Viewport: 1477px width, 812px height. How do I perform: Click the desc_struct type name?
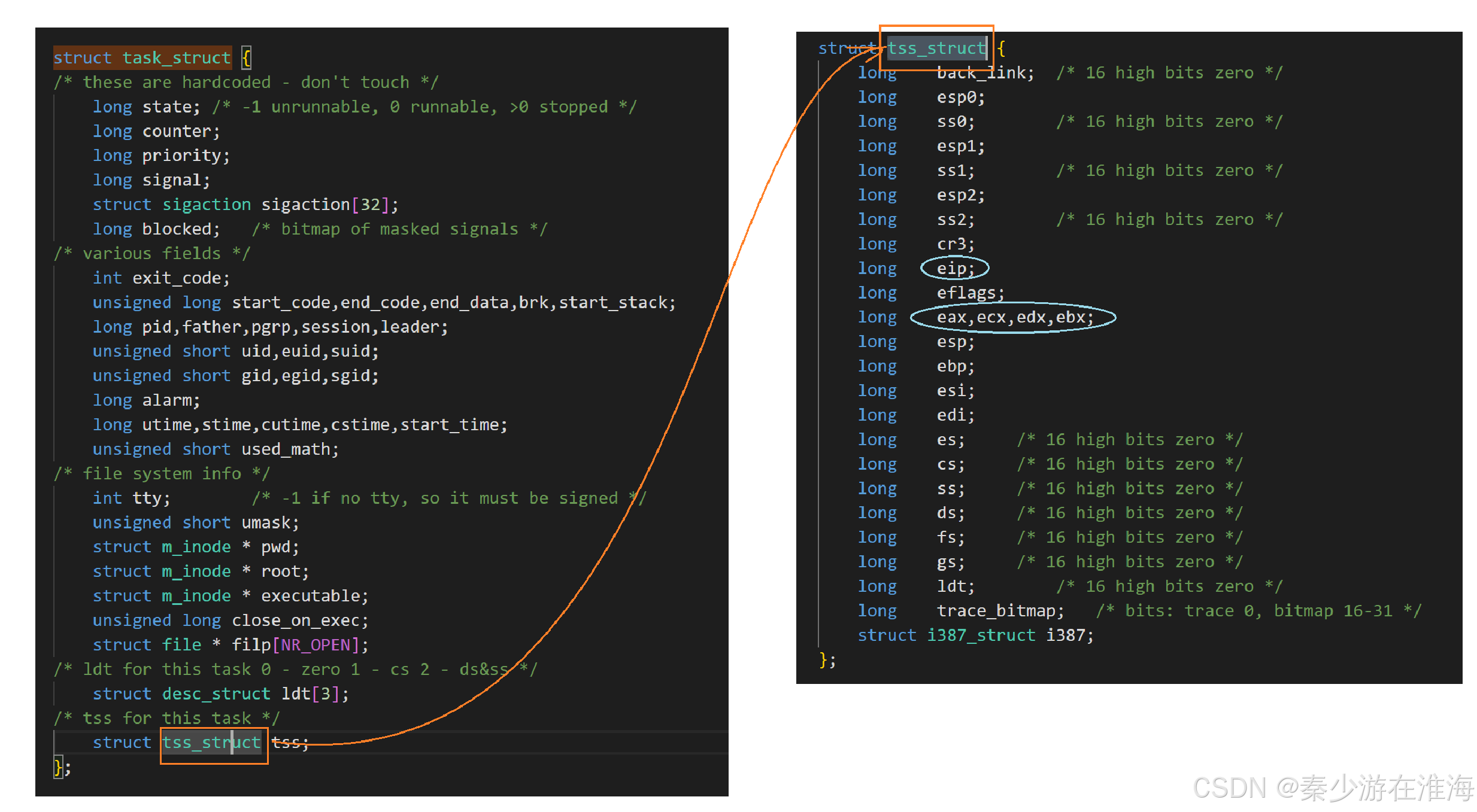pyautogui.click(x=216, y=694)
